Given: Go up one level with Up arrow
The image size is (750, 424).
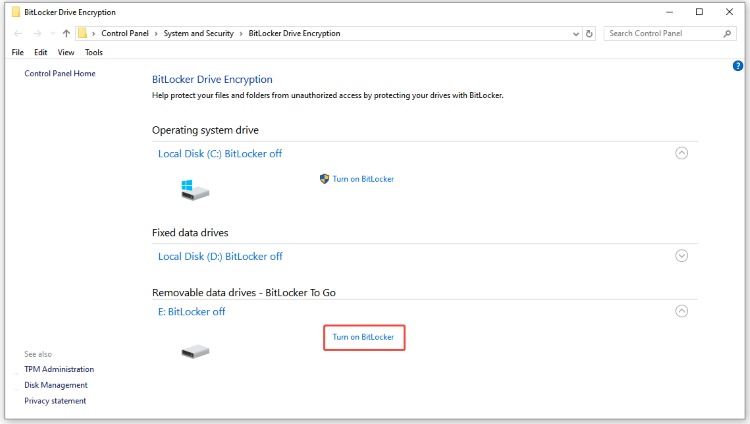Looking at the screenshot, I should (x=66, y=33).
